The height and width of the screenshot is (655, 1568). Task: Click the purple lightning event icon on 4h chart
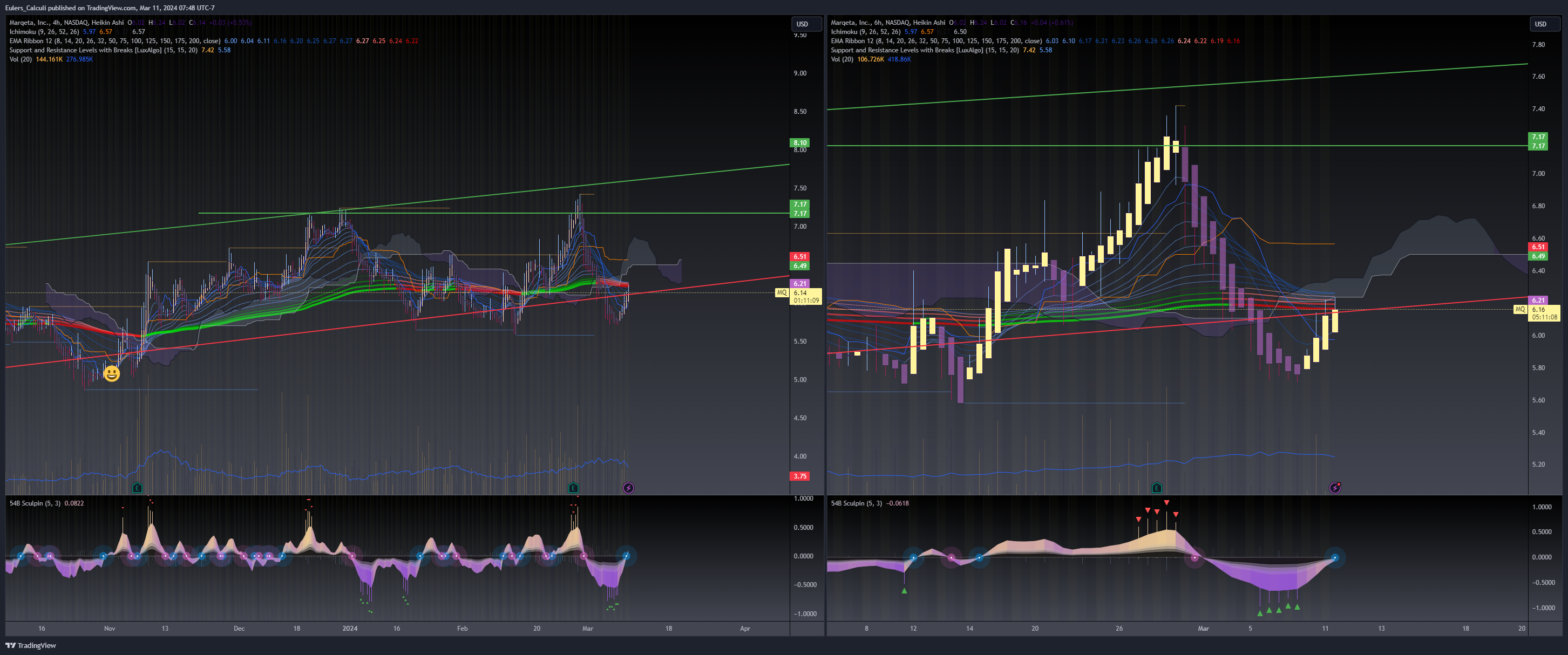pos(628,488)
